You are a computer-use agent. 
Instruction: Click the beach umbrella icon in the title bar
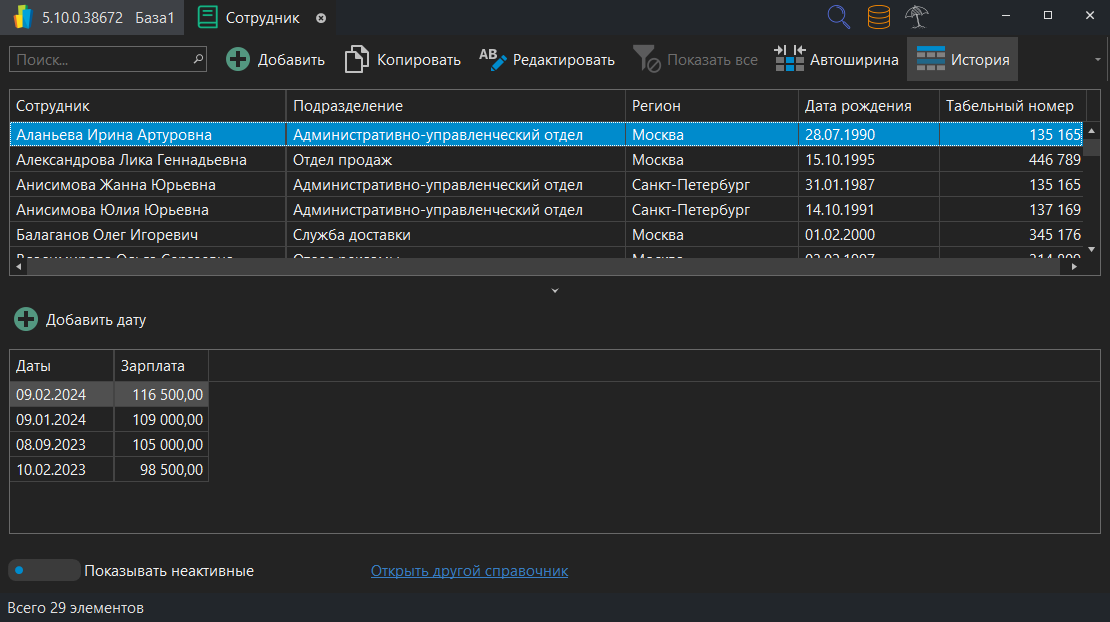(916, 17)
